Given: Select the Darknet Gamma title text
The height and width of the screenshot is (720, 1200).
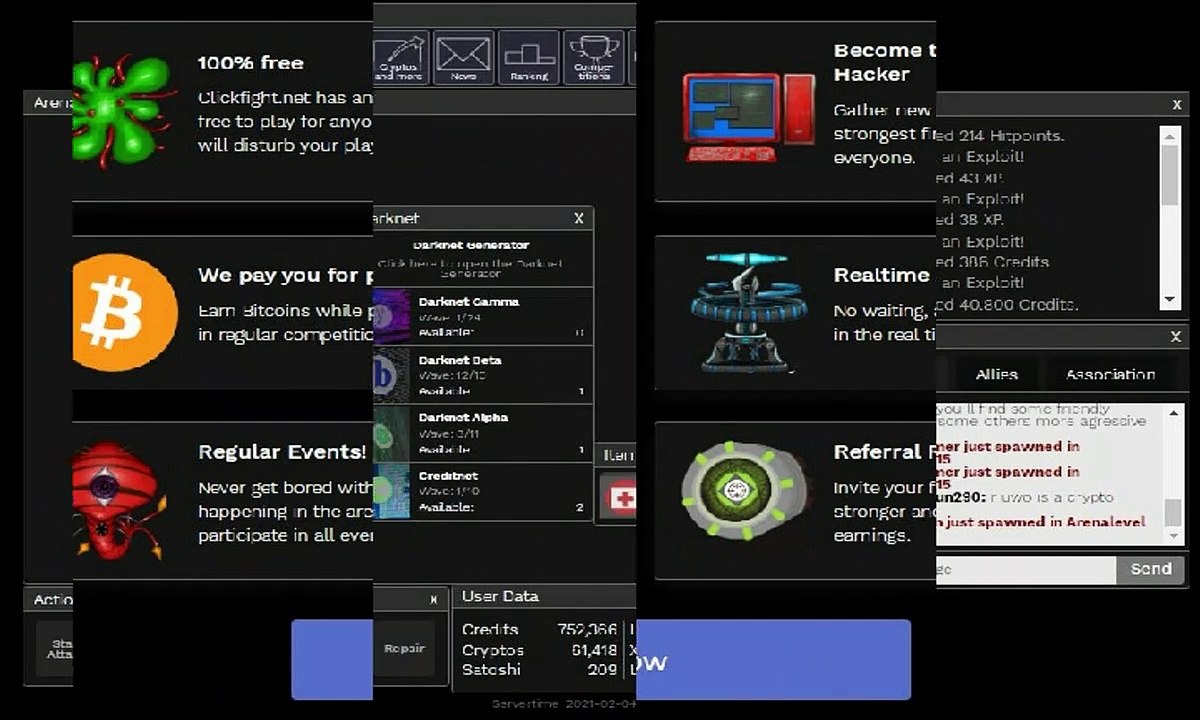Looking at the screenshot, I should coord(469,301).
